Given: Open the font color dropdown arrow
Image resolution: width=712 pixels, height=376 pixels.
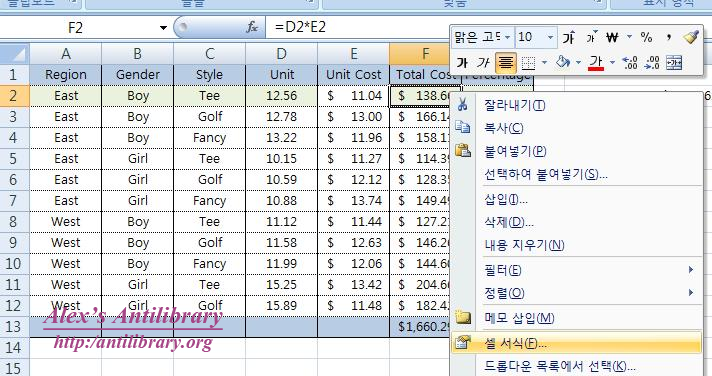Looking at the screenshot, I should [612, 63].
